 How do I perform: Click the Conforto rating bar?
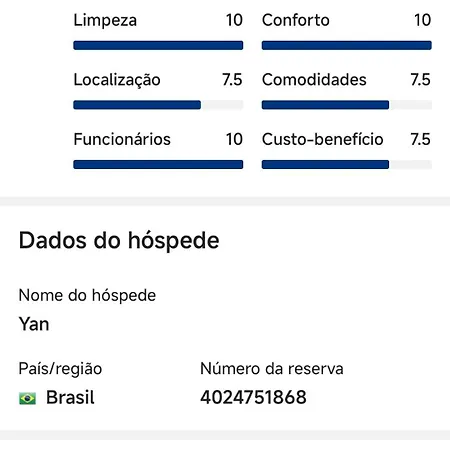click(347, 45)
